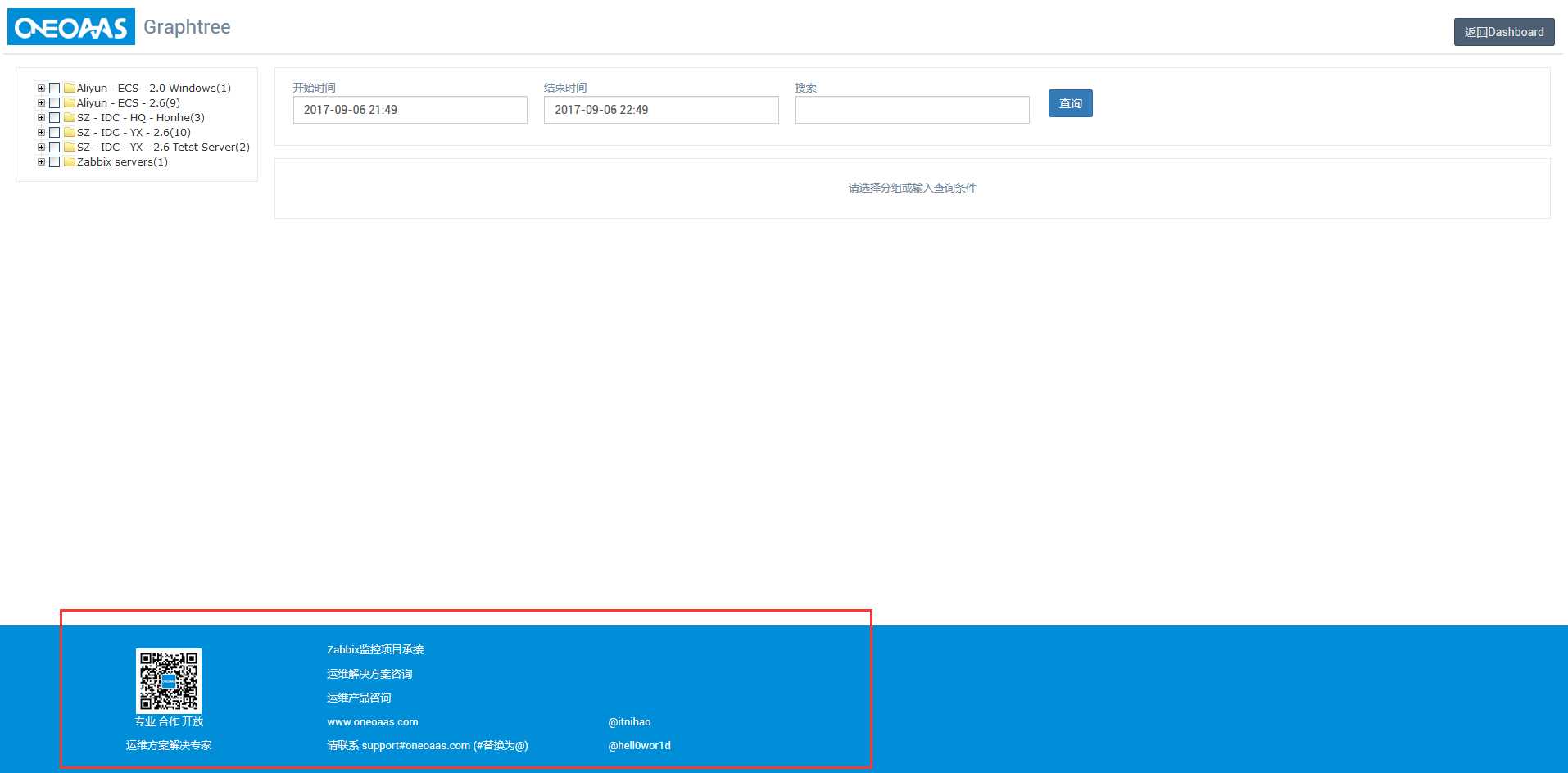Click the folder icon for SZ - IDC - YX - 2.6(10)
The image size is (1568, 773).
[70, 132]
